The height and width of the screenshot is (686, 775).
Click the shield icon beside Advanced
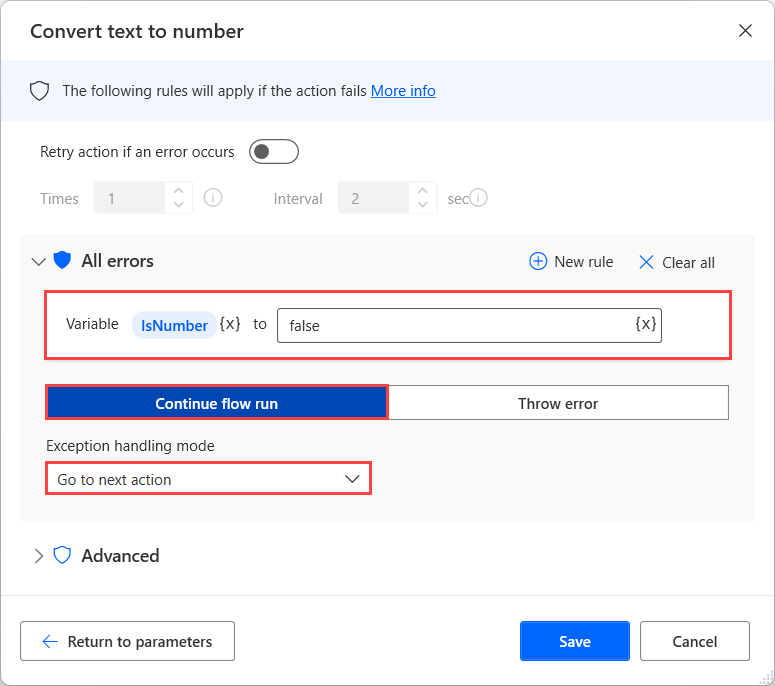pyautogui.click(x=62, y=556)
